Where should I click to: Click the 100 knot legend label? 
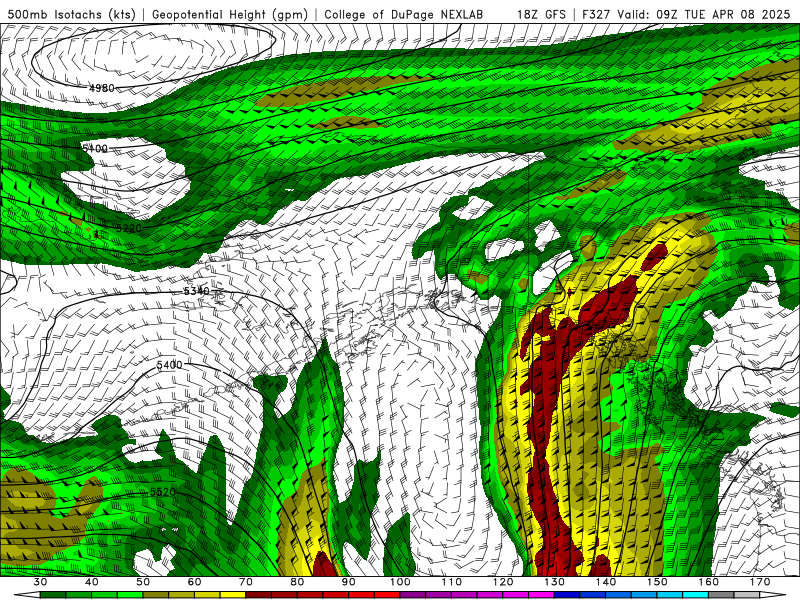(400, 582)
